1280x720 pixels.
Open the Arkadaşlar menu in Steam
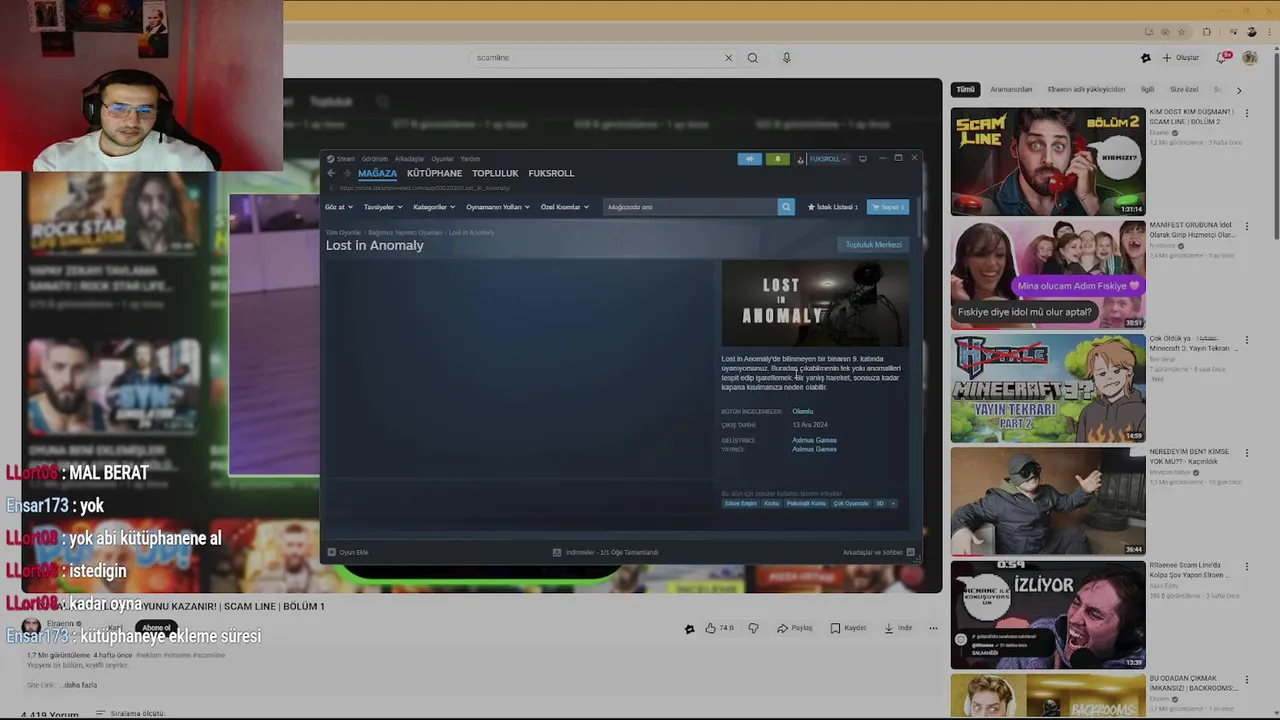pyautogui.click(x=409, y=159)
